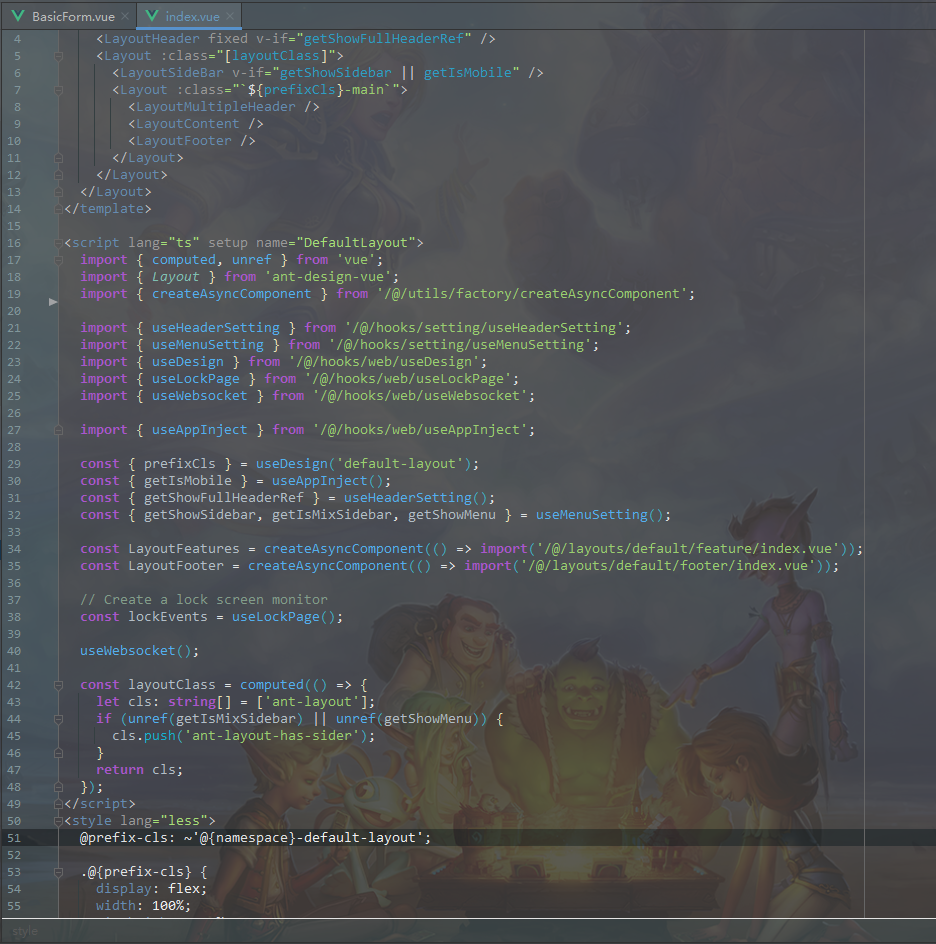Close the index.vue tab
This screenshot has height=944, width=936.
click(230, 16)
